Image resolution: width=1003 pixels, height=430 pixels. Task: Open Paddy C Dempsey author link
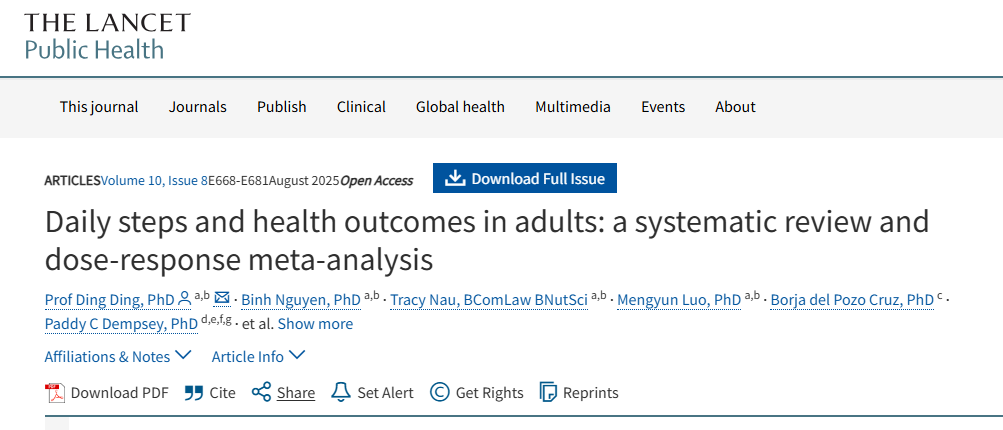(x=121, y=324)
